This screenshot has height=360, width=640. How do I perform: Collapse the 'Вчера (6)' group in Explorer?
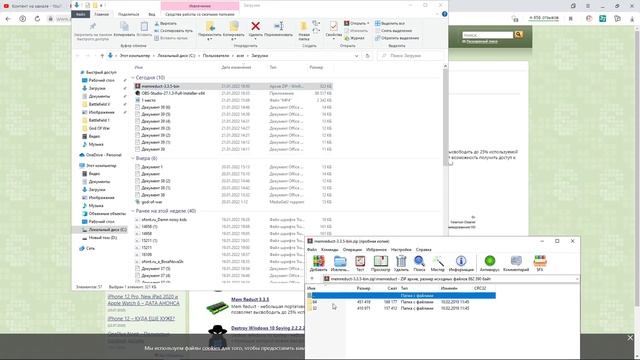point(133,158)
